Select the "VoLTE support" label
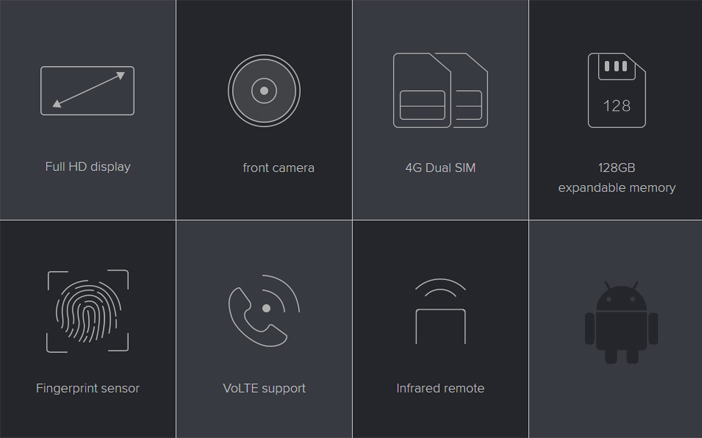 tap(264, 388)
